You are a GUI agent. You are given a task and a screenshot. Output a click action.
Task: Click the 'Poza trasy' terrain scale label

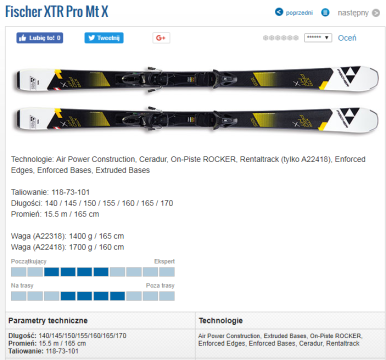point(160,286)
